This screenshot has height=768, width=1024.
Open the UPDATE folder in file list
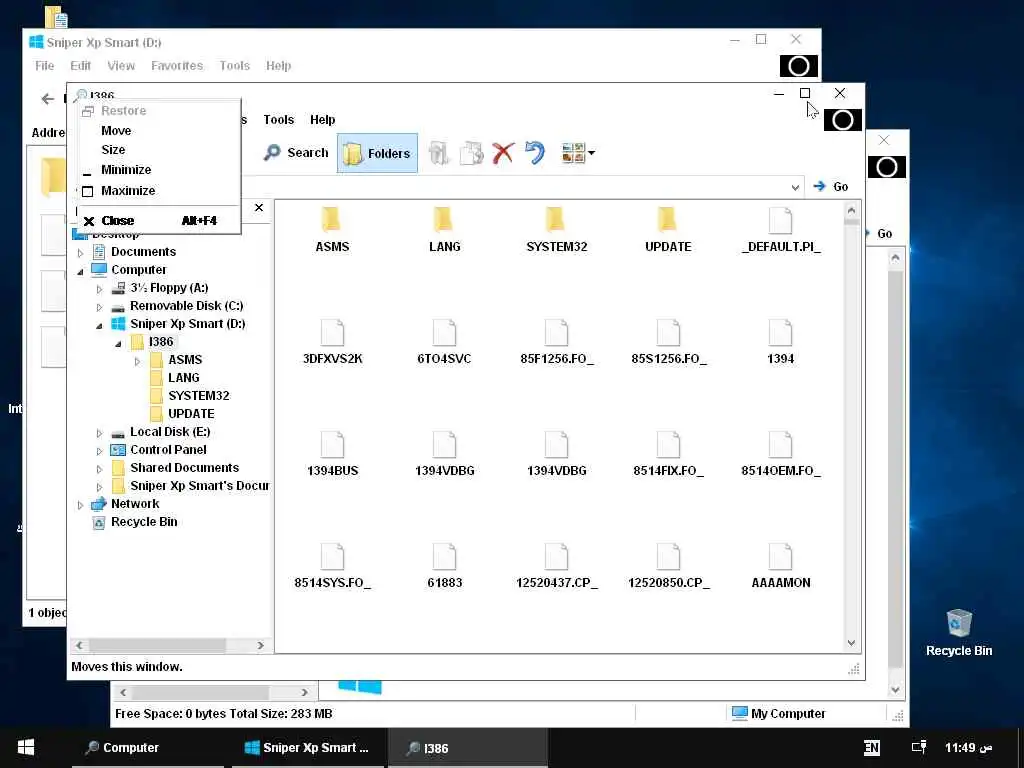point(668,230)
